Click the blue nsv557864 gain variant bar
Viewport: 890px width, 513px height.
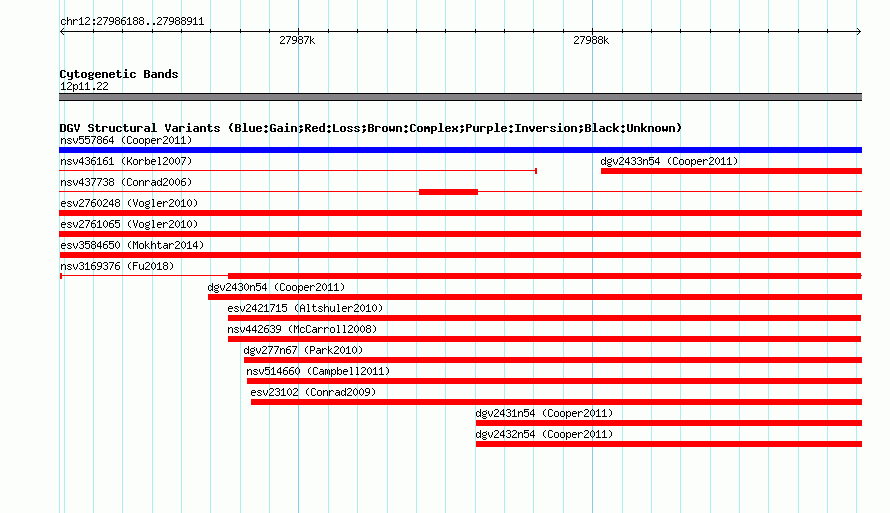pos(460,150)
